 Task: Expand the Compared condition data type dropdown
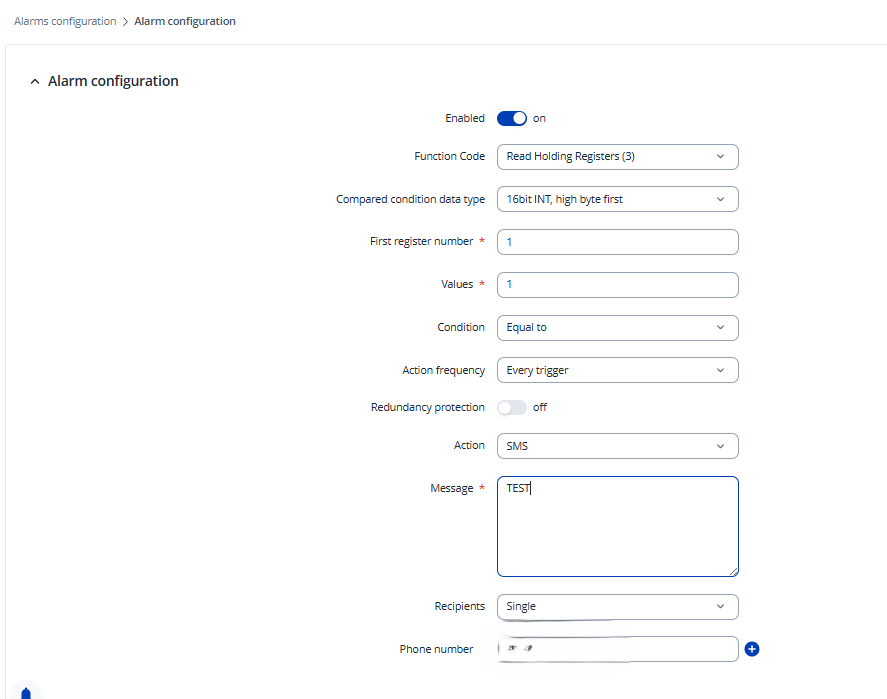coord(617,199)
